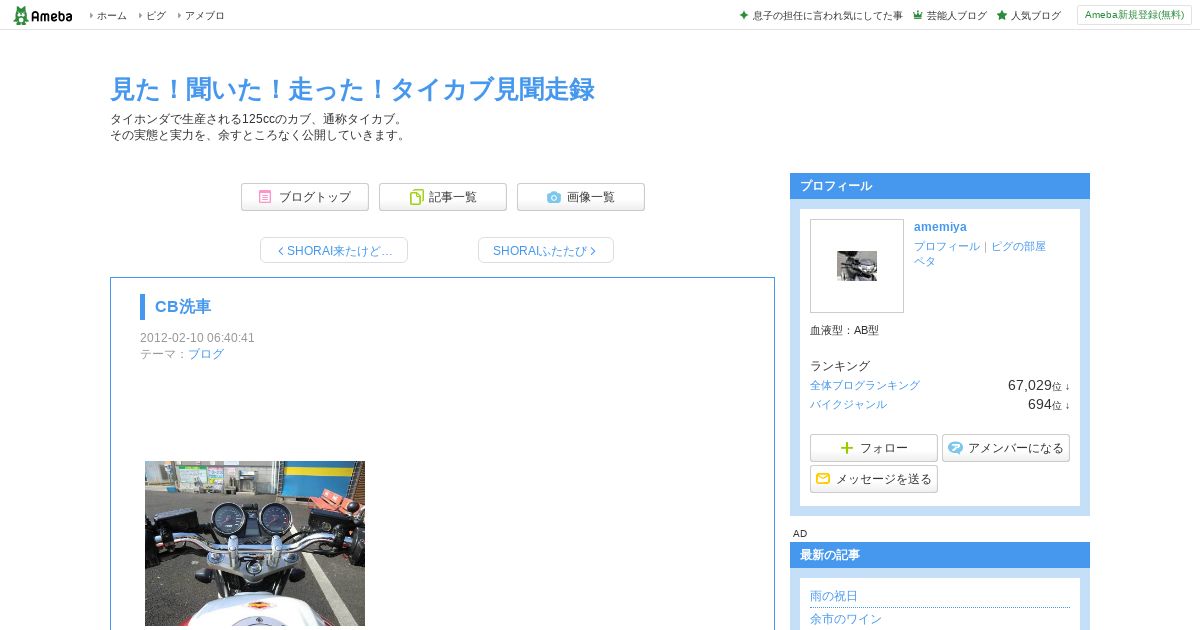Click green documents icon on 記事一覧
This screenshot has height=630, width=1200.
click(416, 197)
